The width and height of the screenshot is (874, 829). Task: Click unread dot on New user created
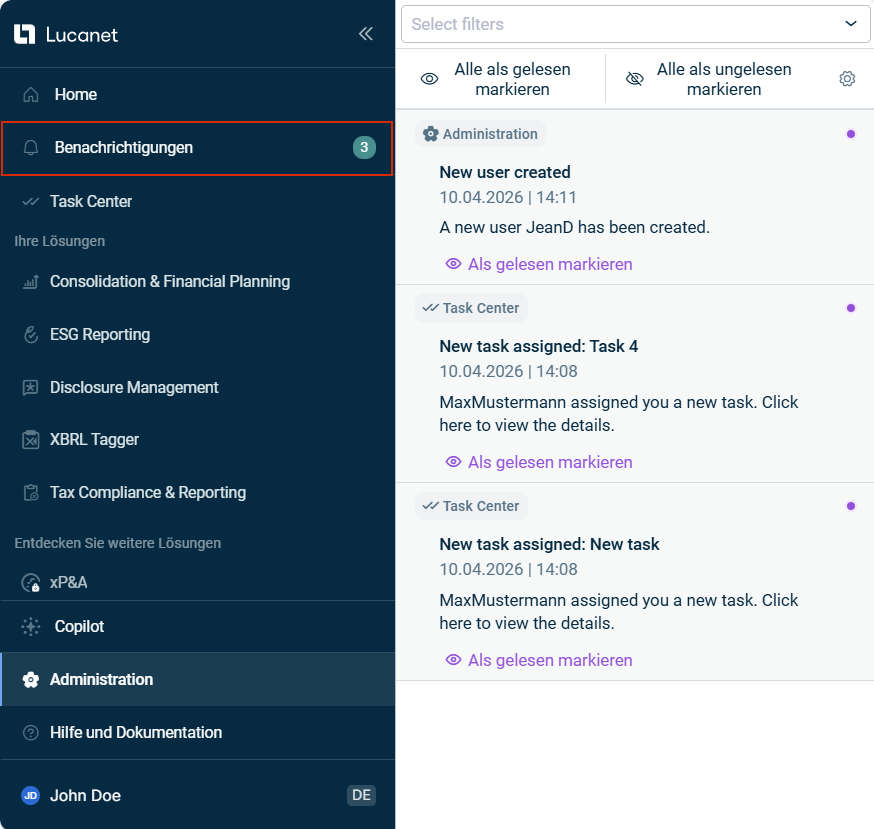851,134
